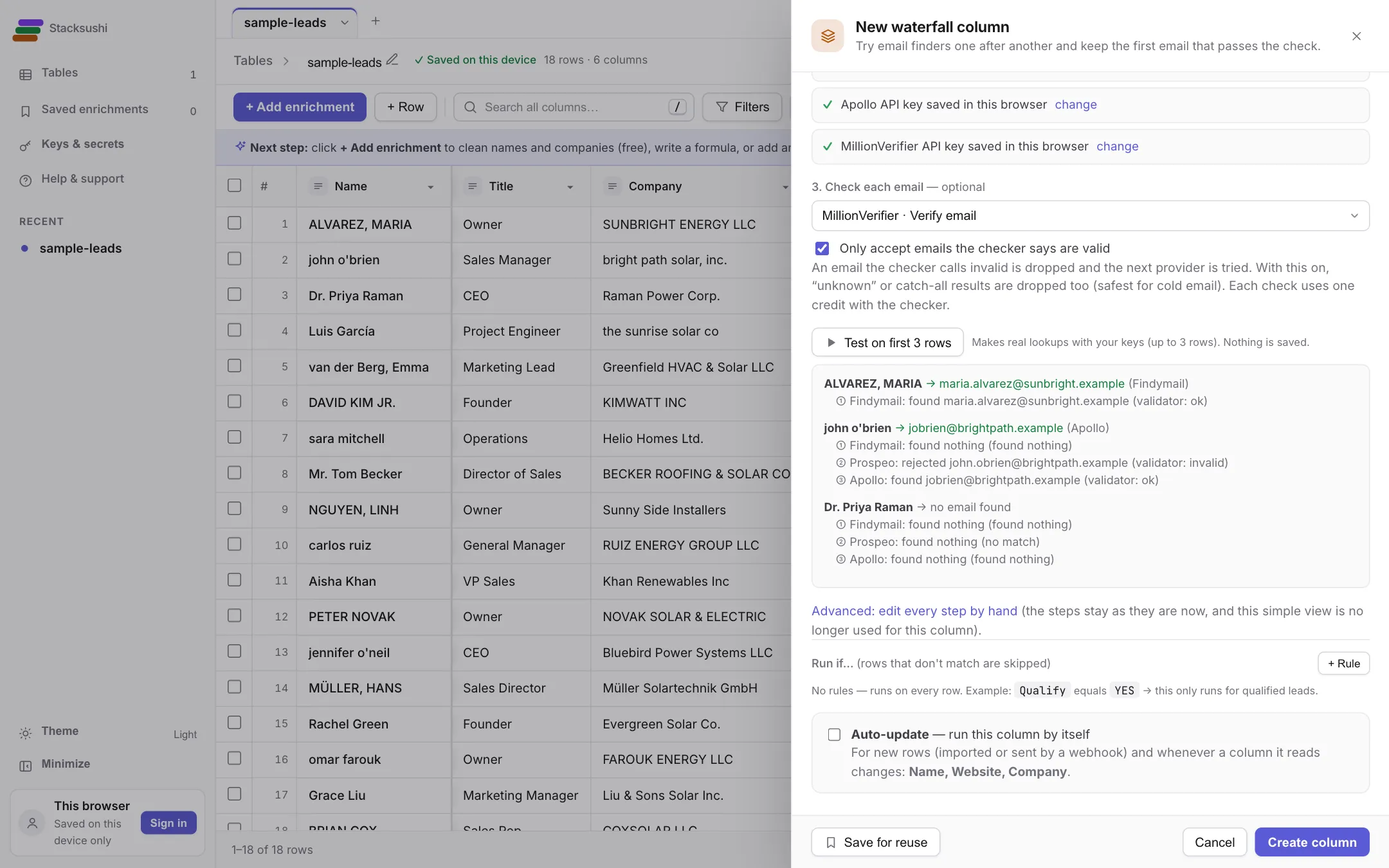
Task: Click the Sign in button
Action: [x=168, y=823]
